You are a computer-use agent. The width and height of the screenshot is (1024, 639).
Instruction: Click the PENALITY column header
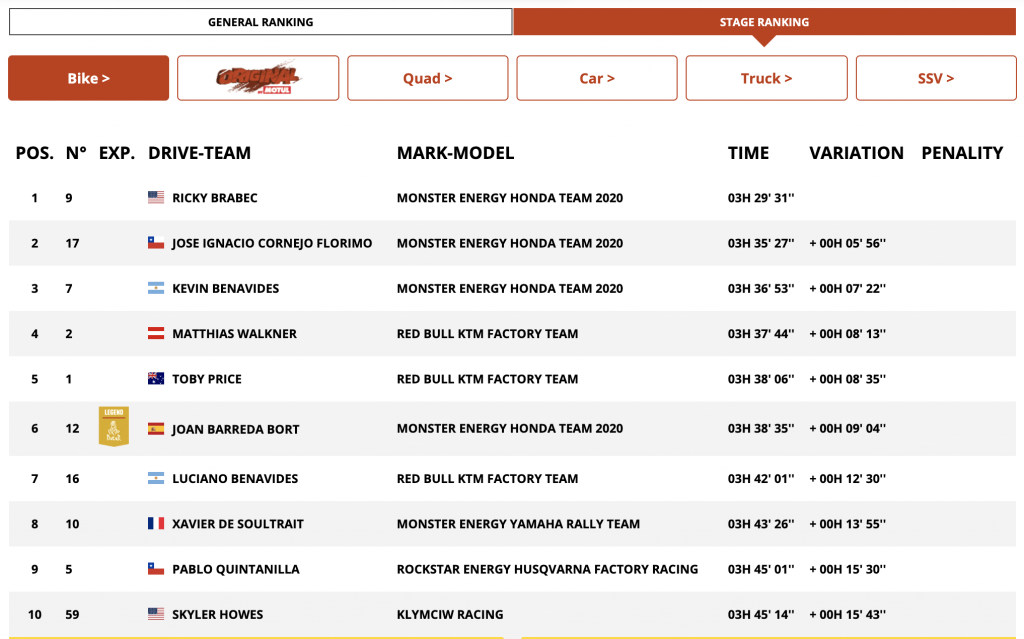click(962, 153)
